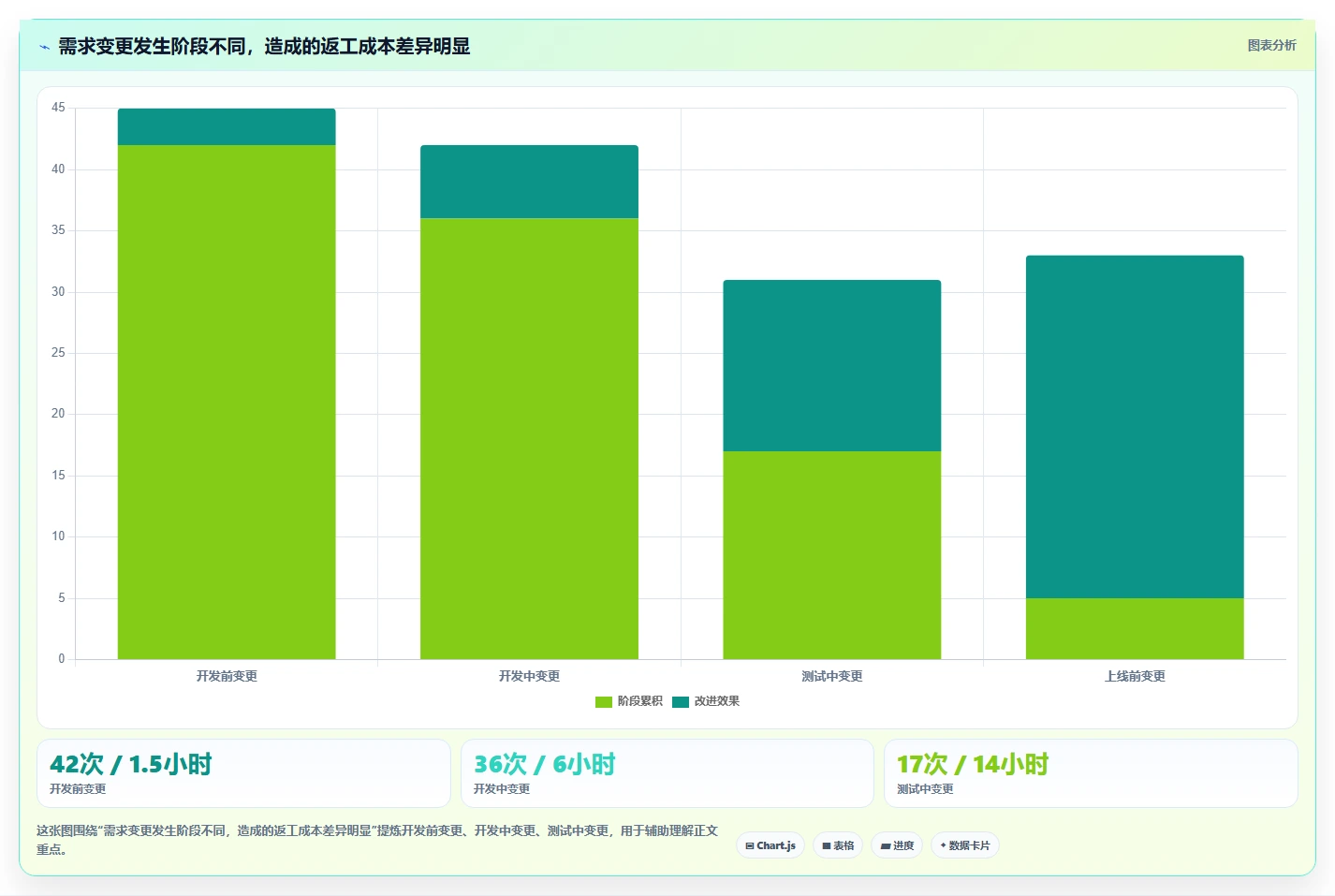Click the description paragraph starting 这张图围绕

377,840
